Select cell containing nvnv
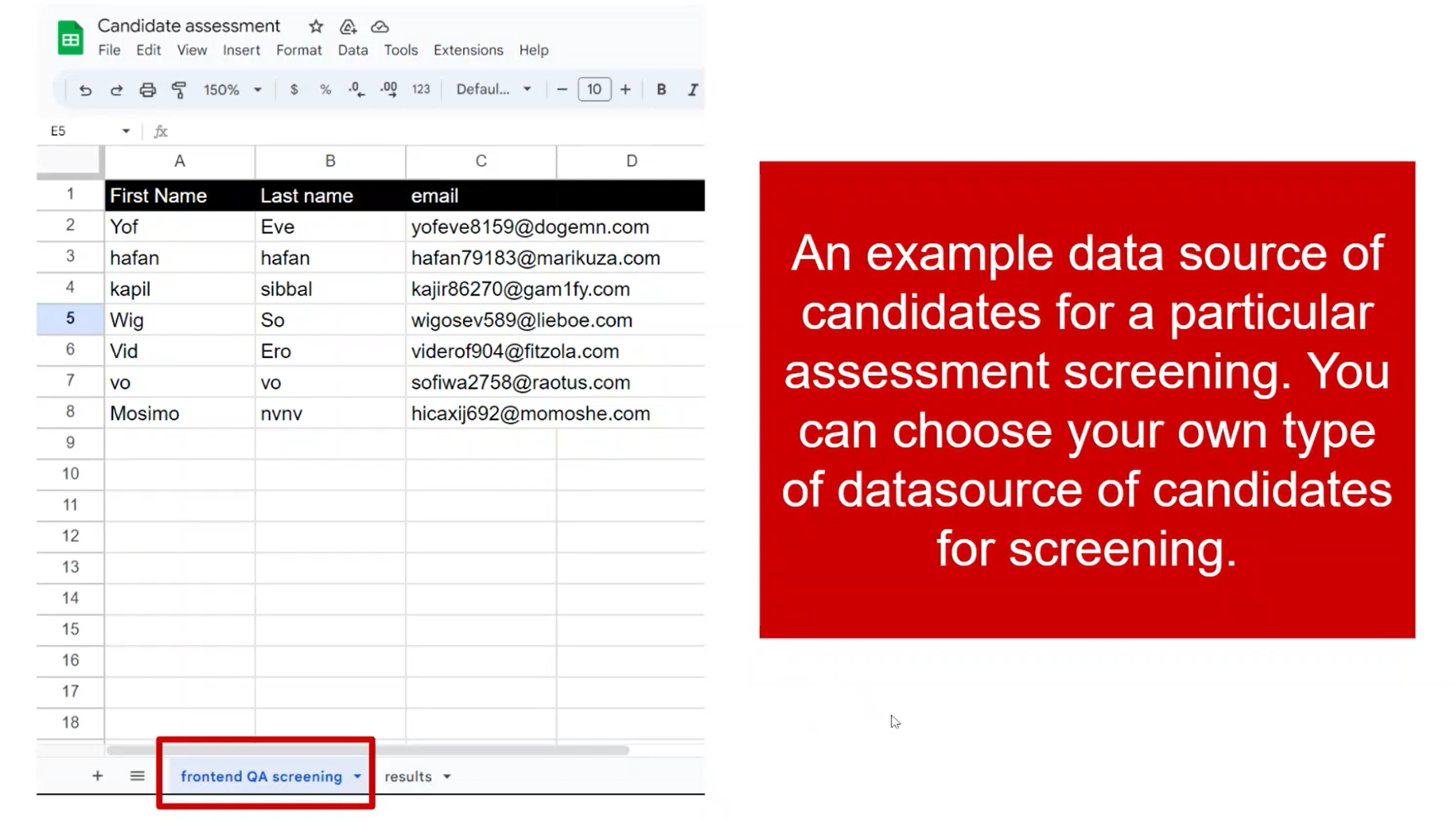Screen dimensions: 1456x822 pyautogui.click(x=330, y=413)
